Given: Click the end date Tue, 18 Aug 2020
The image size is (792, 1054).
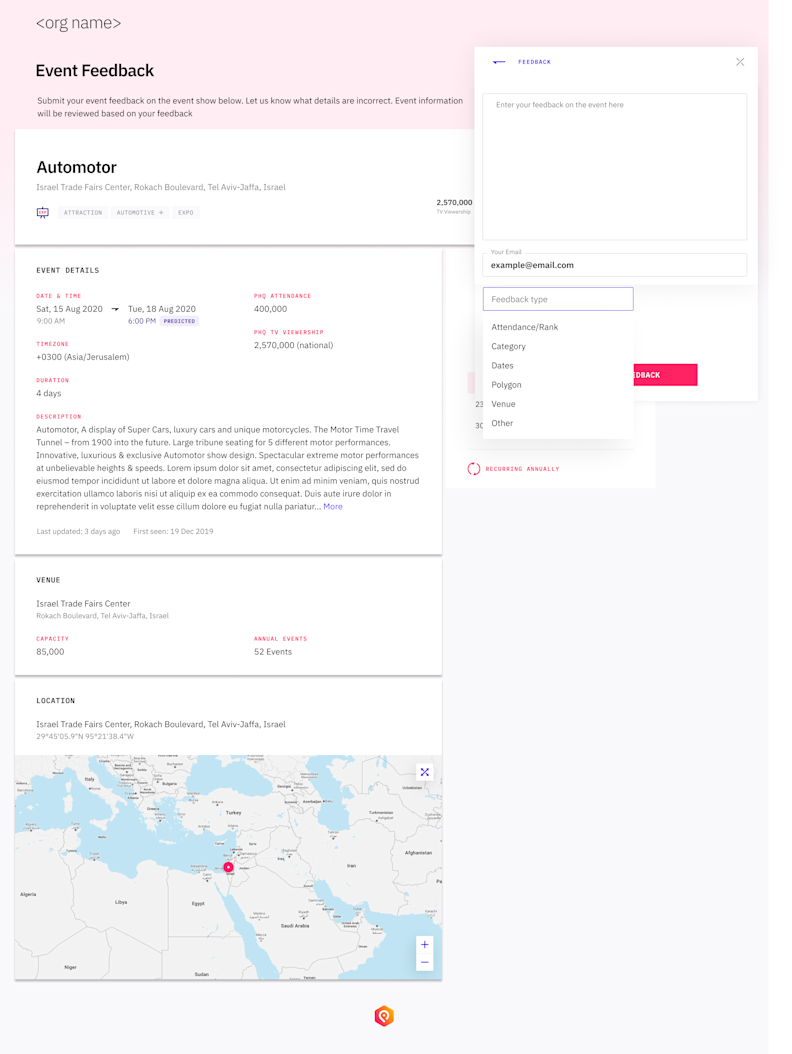Looking at the screenshot, I should [x=162, y=309].
